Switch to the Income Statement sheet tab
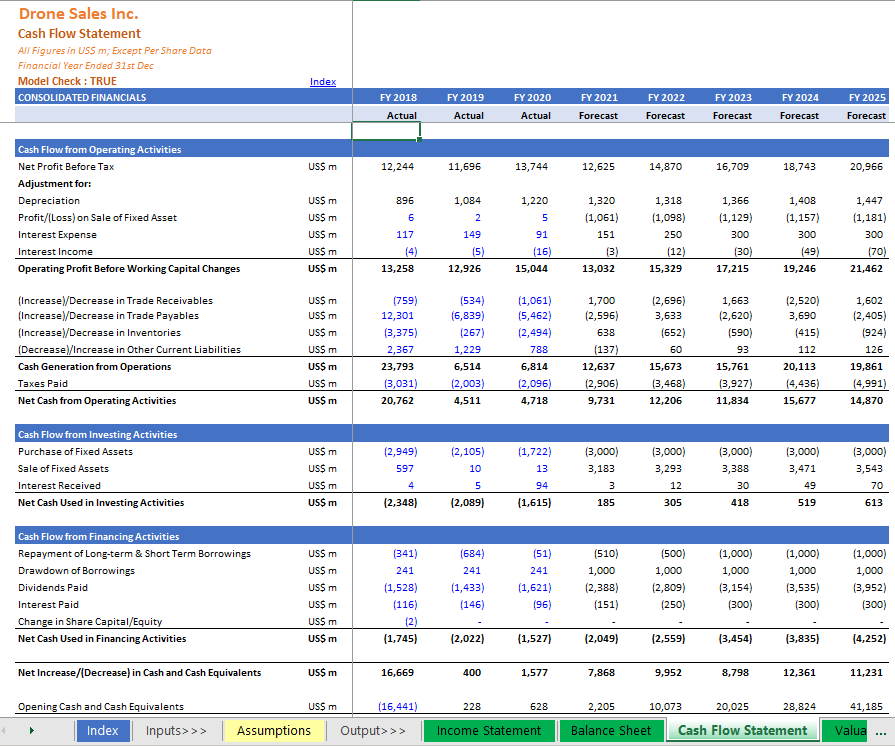 coord(489,731)
